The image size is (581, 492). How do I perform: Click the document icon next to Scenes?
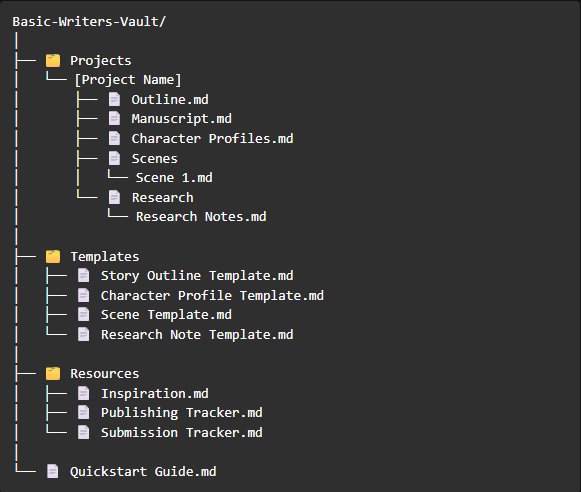coord(114,158)
